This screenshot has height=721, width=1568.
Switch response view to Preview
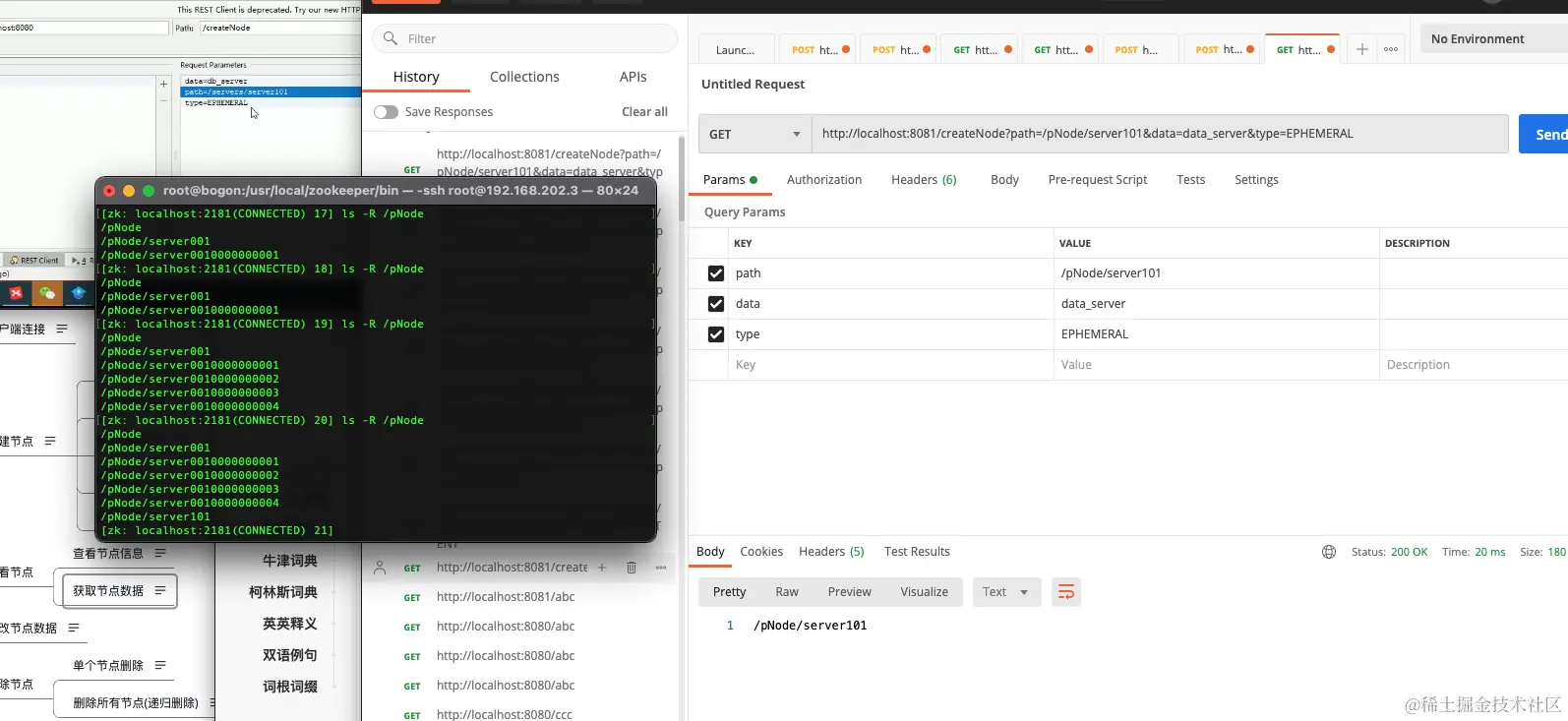pos(849,592)
